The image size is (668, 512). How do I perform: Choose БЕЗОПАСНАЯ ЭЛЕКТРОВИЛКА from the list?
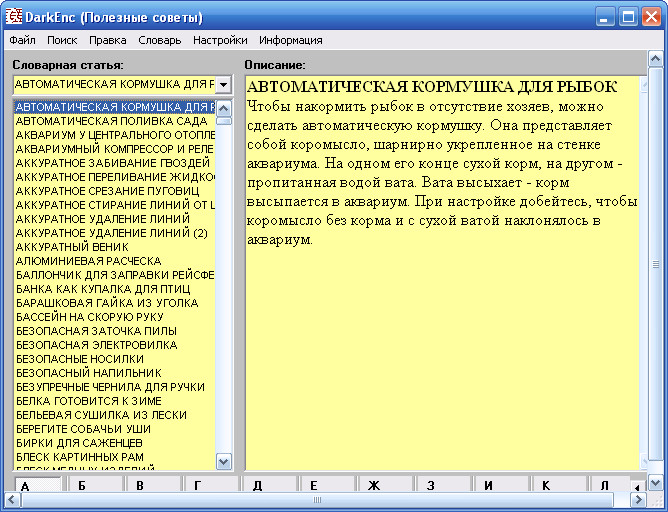click(97, 344)
